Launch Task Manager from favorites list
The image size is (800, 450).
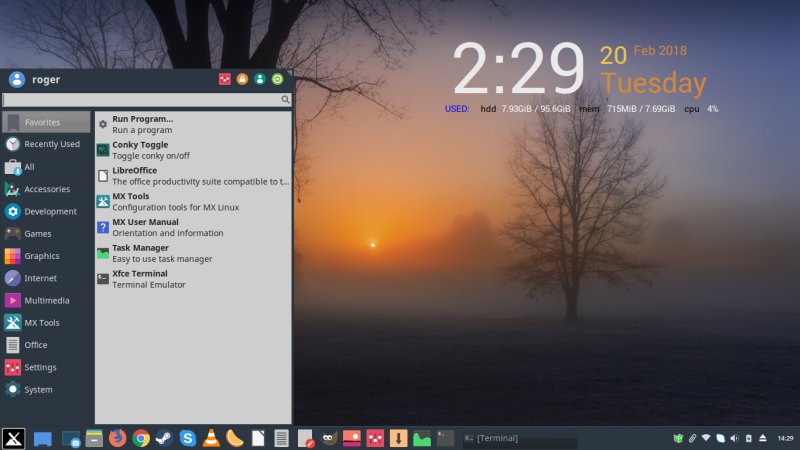193,253
